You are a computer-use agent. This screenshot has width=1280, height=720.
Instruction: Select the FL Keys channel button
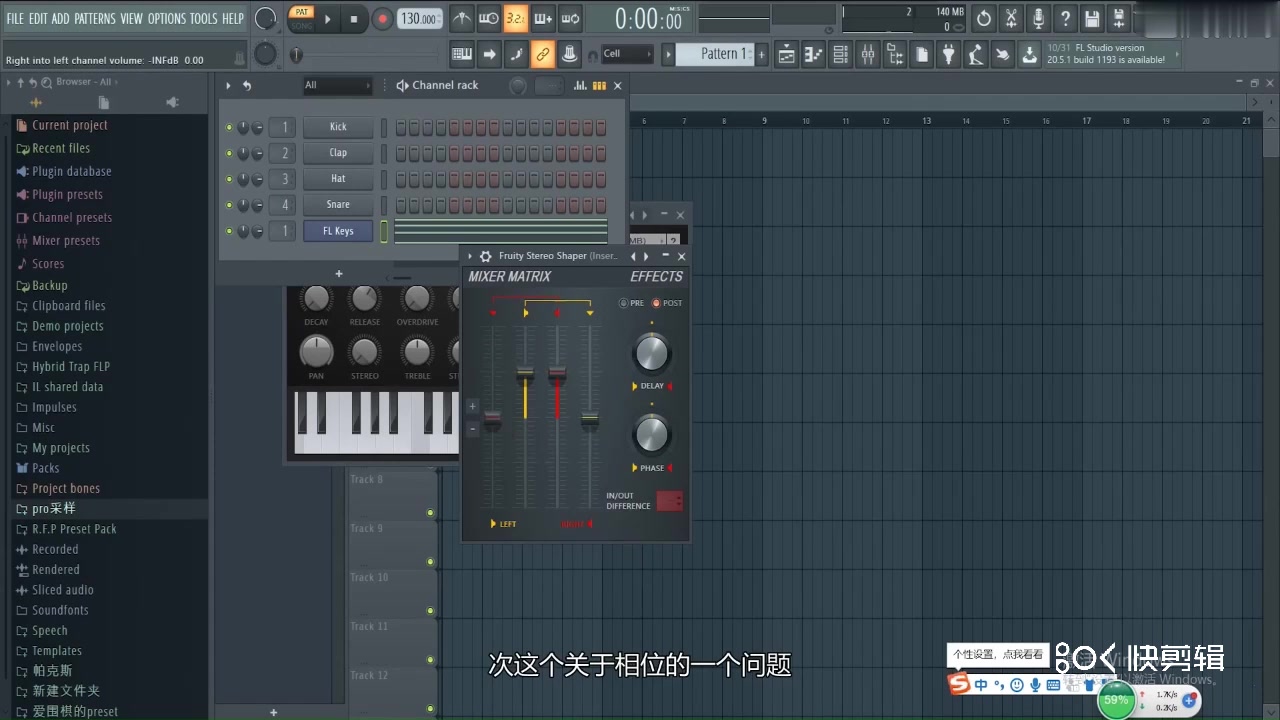338,231
